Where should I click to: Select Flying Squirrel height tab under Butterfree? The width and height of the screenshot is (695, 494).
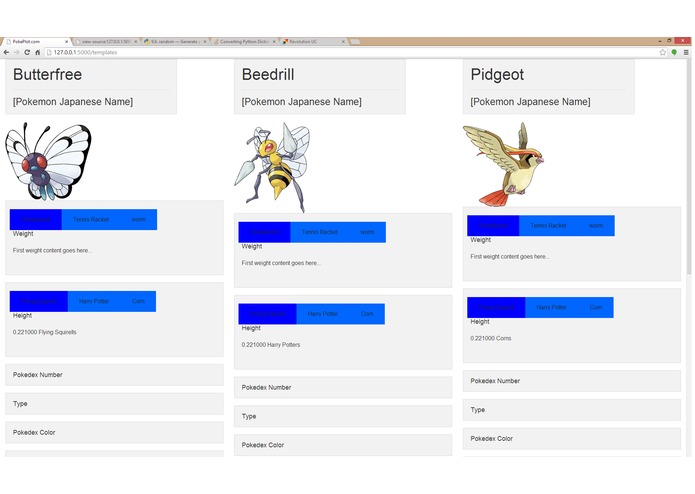(39, 301)
